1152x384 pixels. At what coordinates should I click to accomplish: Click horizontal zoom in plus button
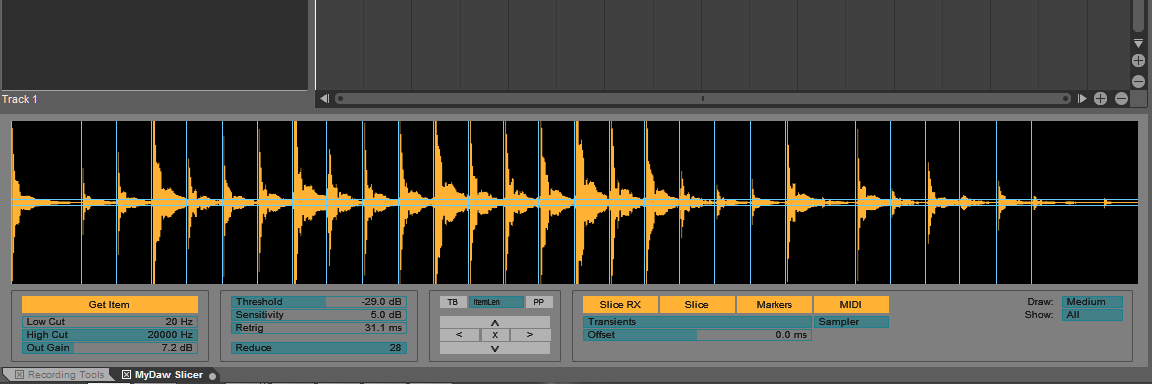[x=1100, y=98]
